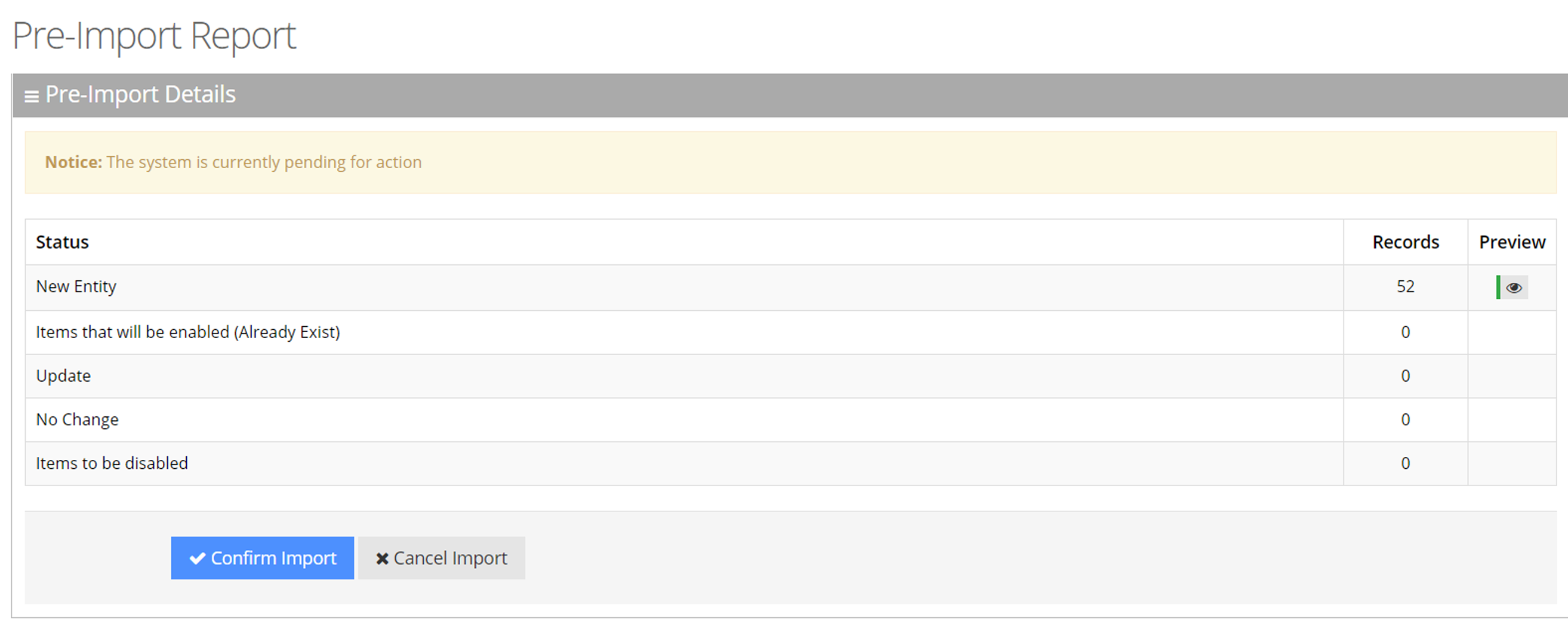Click the Records column header
Viewport: 1568px width, 637px height.
click(1405, 242)
